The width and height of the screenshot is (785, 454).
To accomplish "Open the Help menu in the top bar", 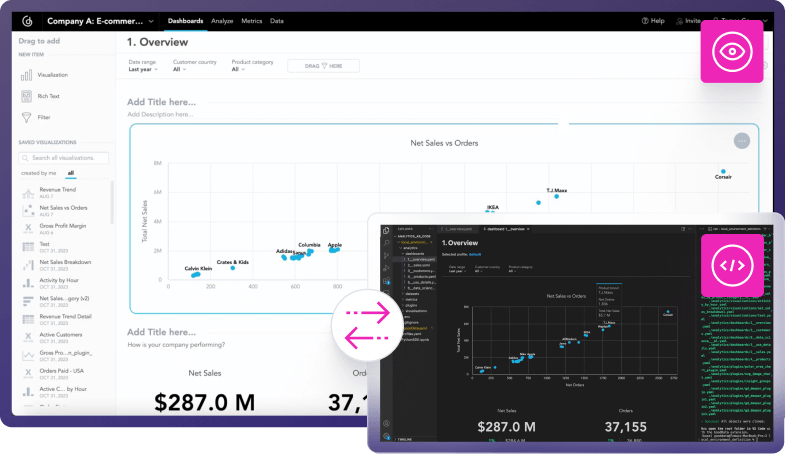I will pos(653,21).
